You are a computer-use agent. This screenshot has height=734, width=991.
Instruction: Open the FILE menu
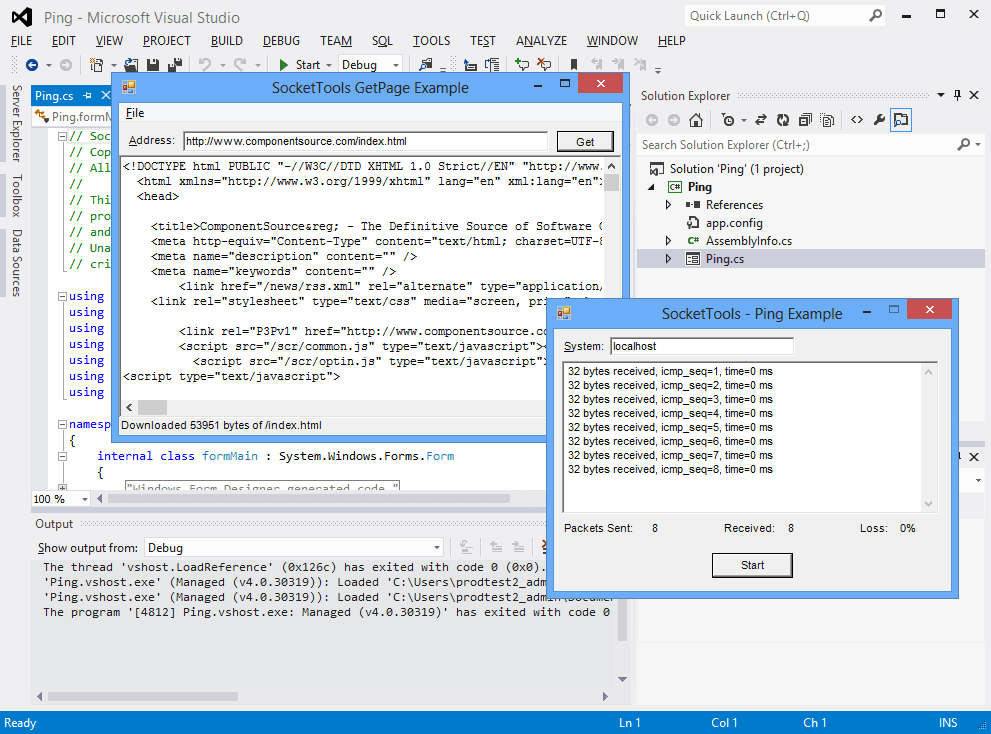click(x=21, y=40)
